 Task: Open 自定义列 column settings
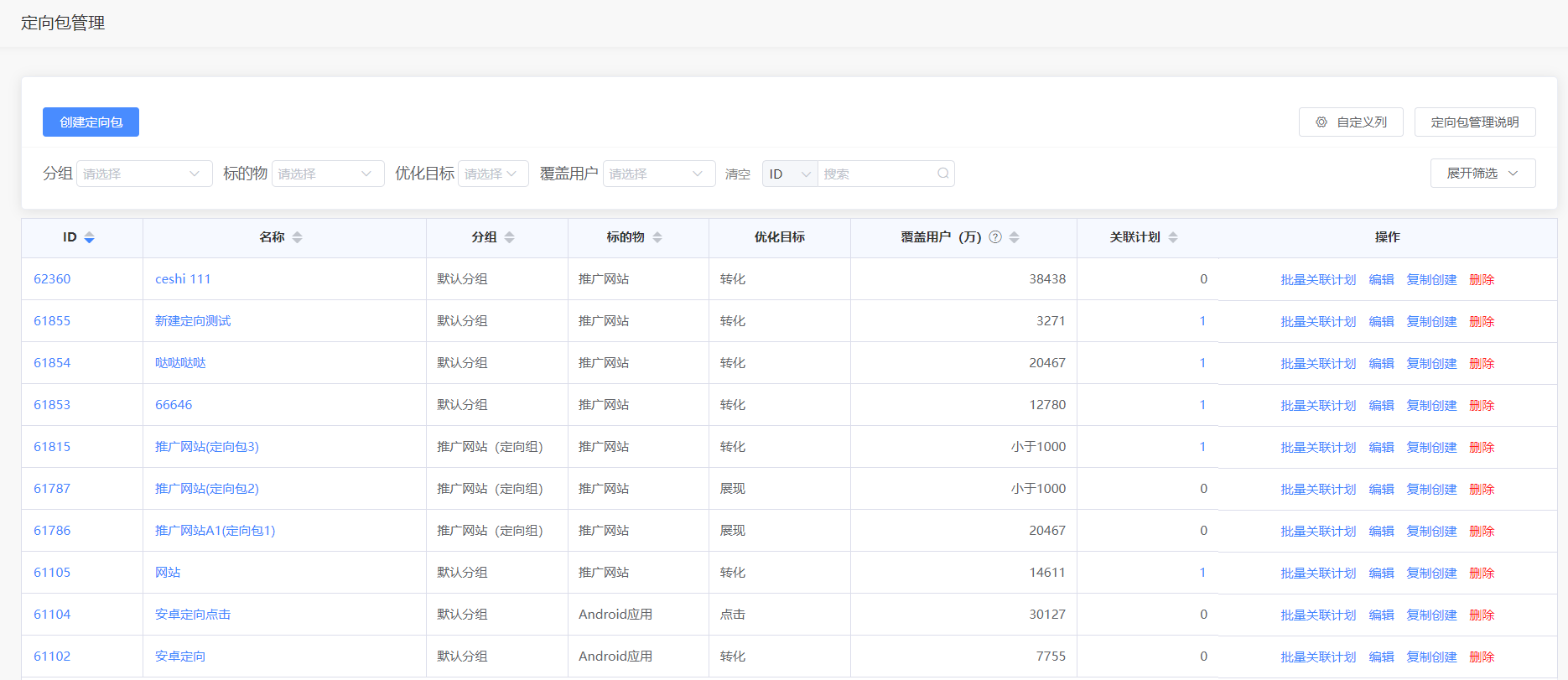[x=1351, y=122]
